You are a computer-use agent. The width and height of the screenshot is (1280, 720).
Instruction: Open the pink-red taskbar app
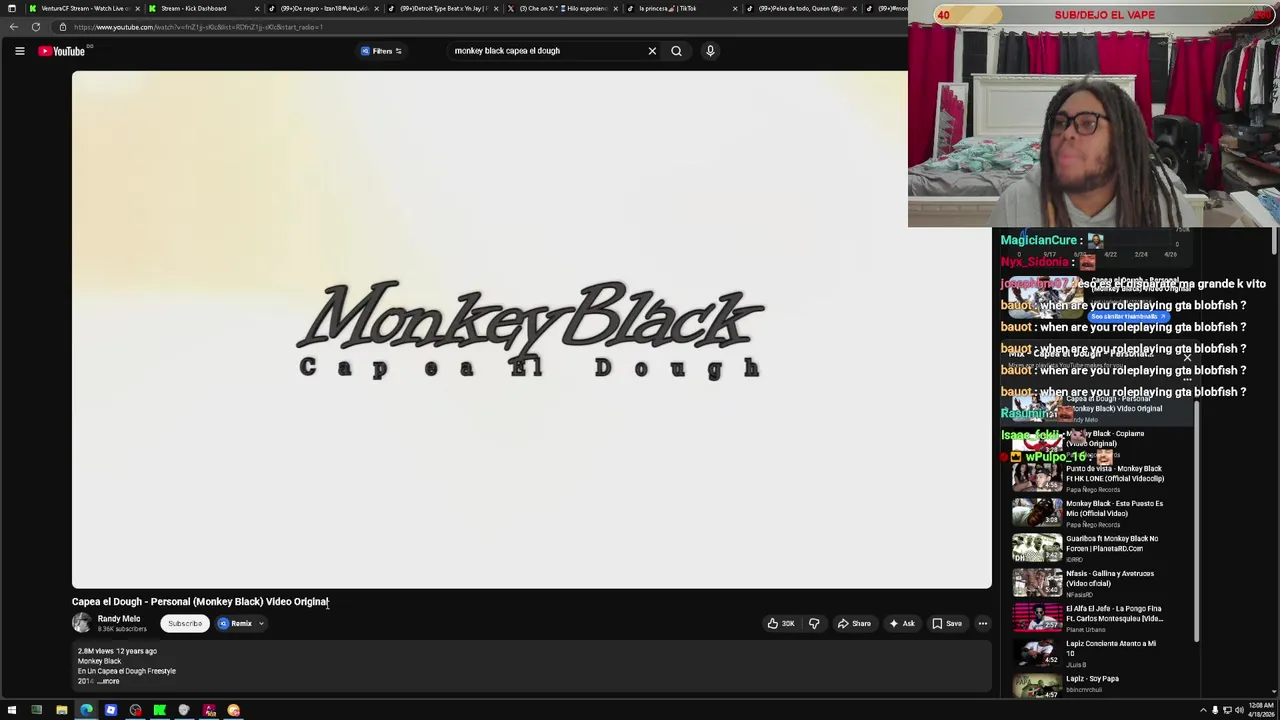coord(209,710)
